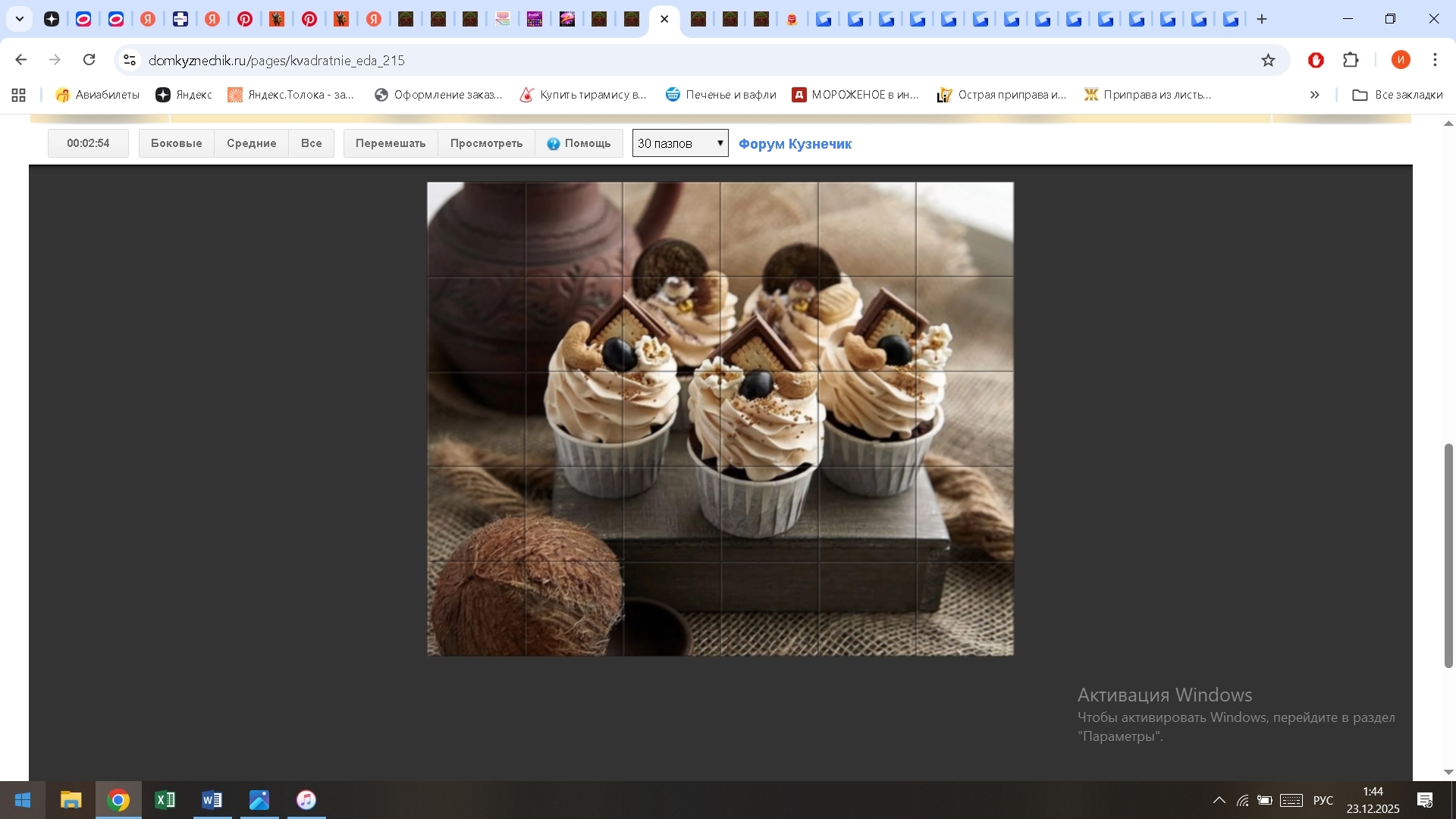
Task: Click the Боковые pieces filter button
Action: coord(176,143)
